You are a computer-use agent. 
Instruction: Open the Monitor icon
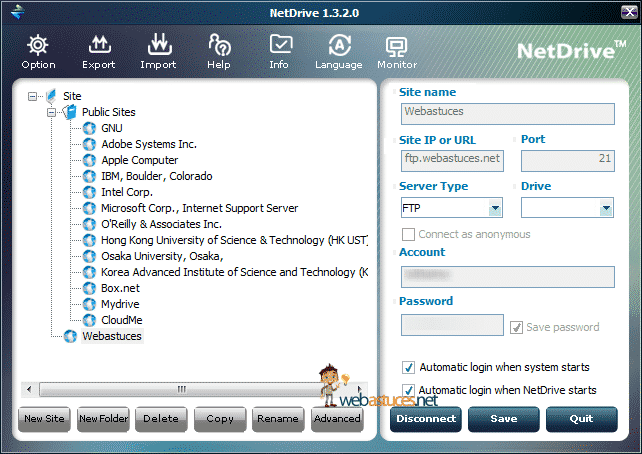tap(397, 45)
